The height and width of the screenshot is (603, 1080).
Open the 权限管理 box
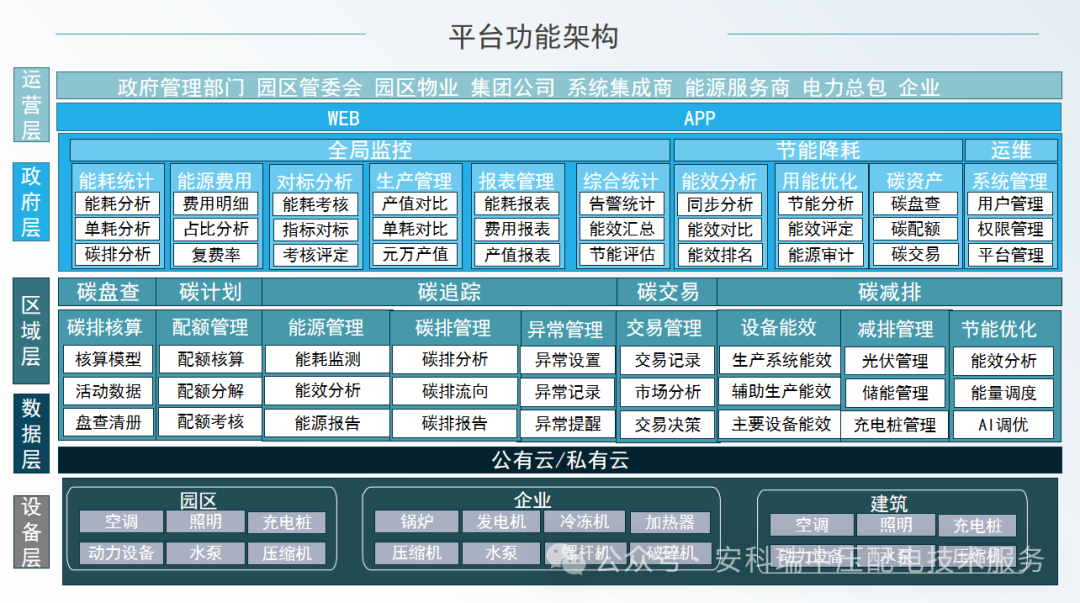tap(1011, 229)
